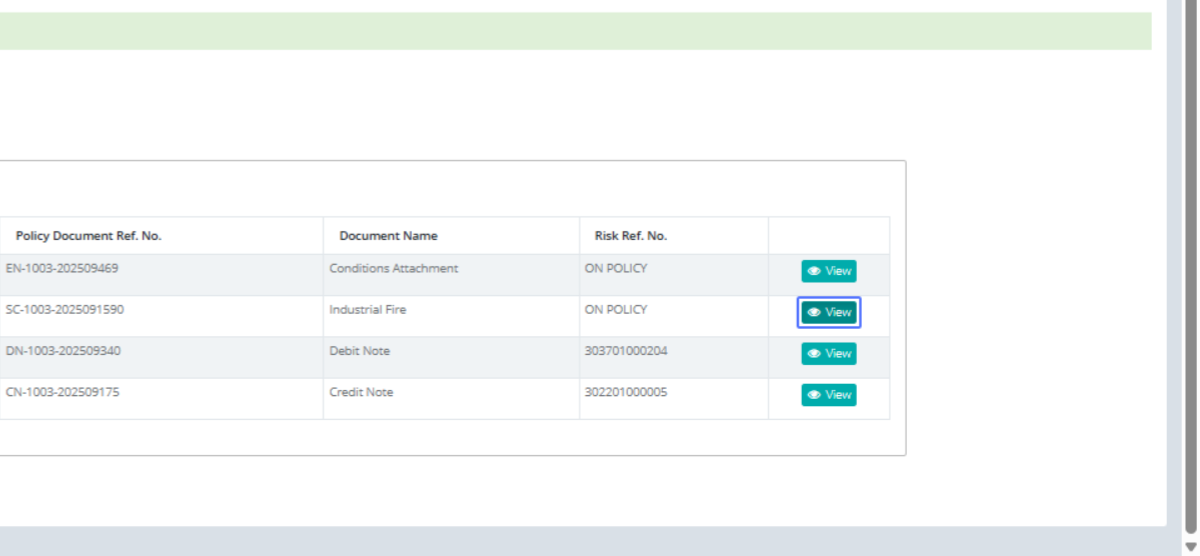The width and height of the screenshot is (1200, 556).
Task: Click the Policy Document Ref. No. column header
Action: tap(88, 236)
